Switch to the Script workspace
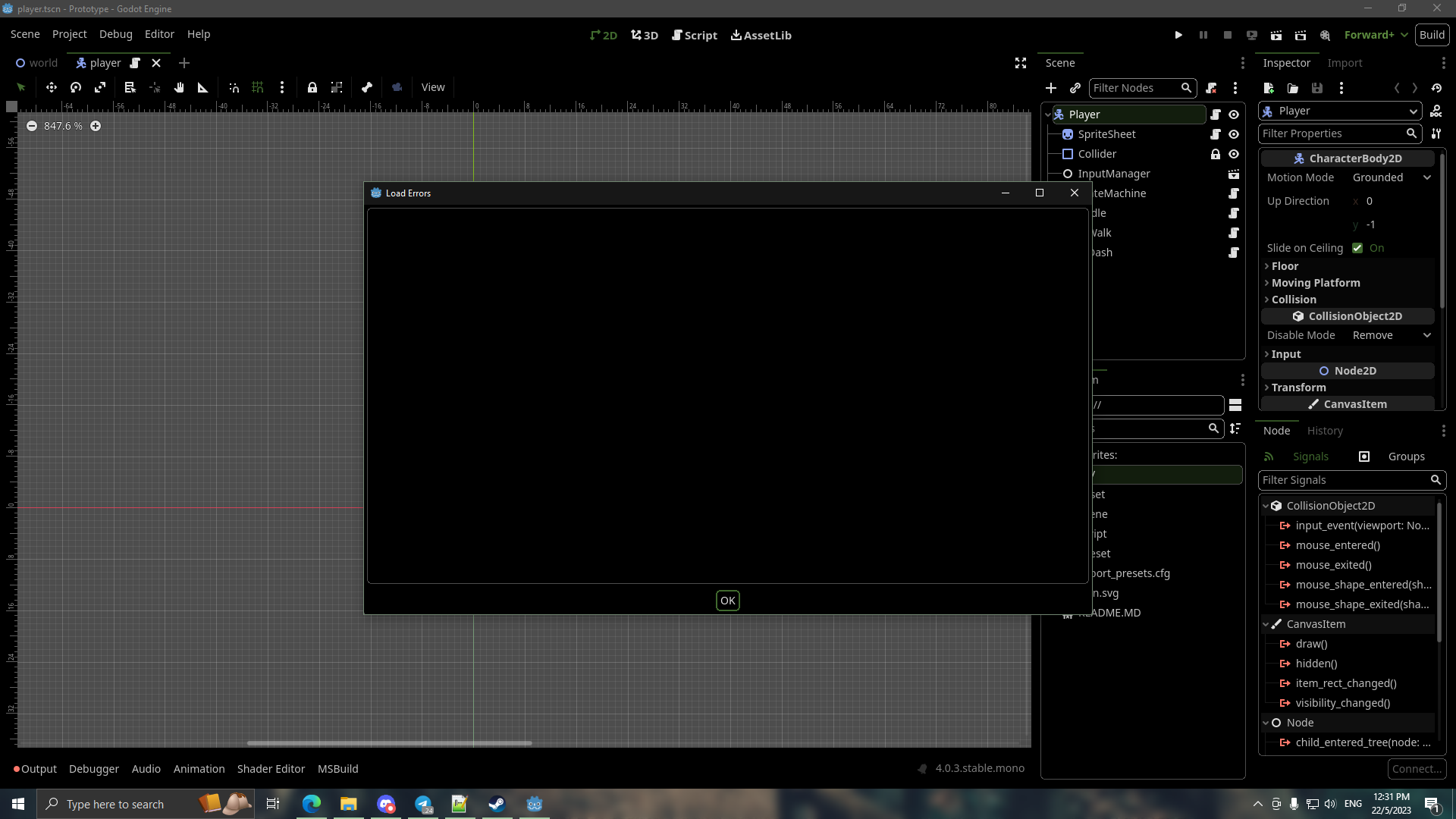This screenshot has height=819, width=1456. click(695, 35)
